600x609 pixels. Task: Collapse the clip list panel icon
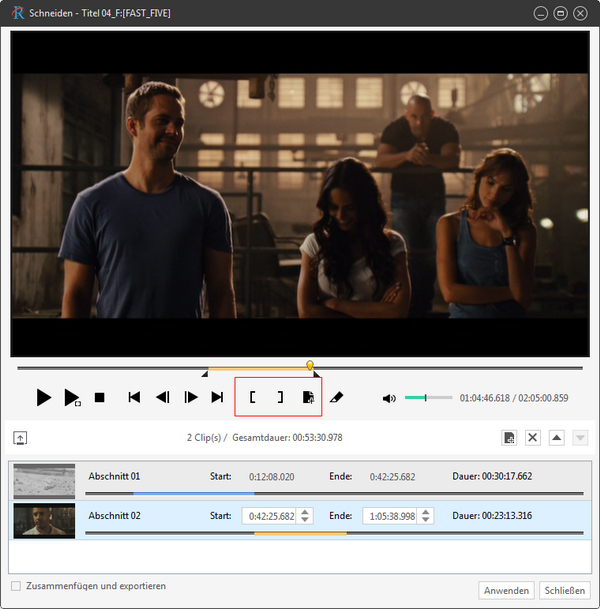20,438
